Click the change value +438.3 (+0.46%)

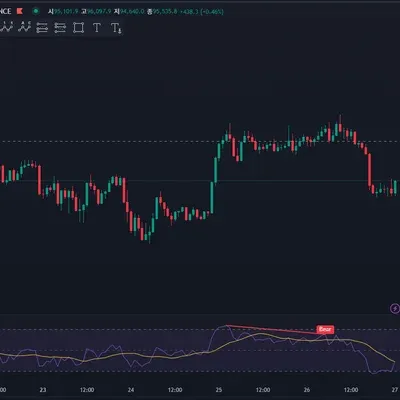[x=202, y=12]
